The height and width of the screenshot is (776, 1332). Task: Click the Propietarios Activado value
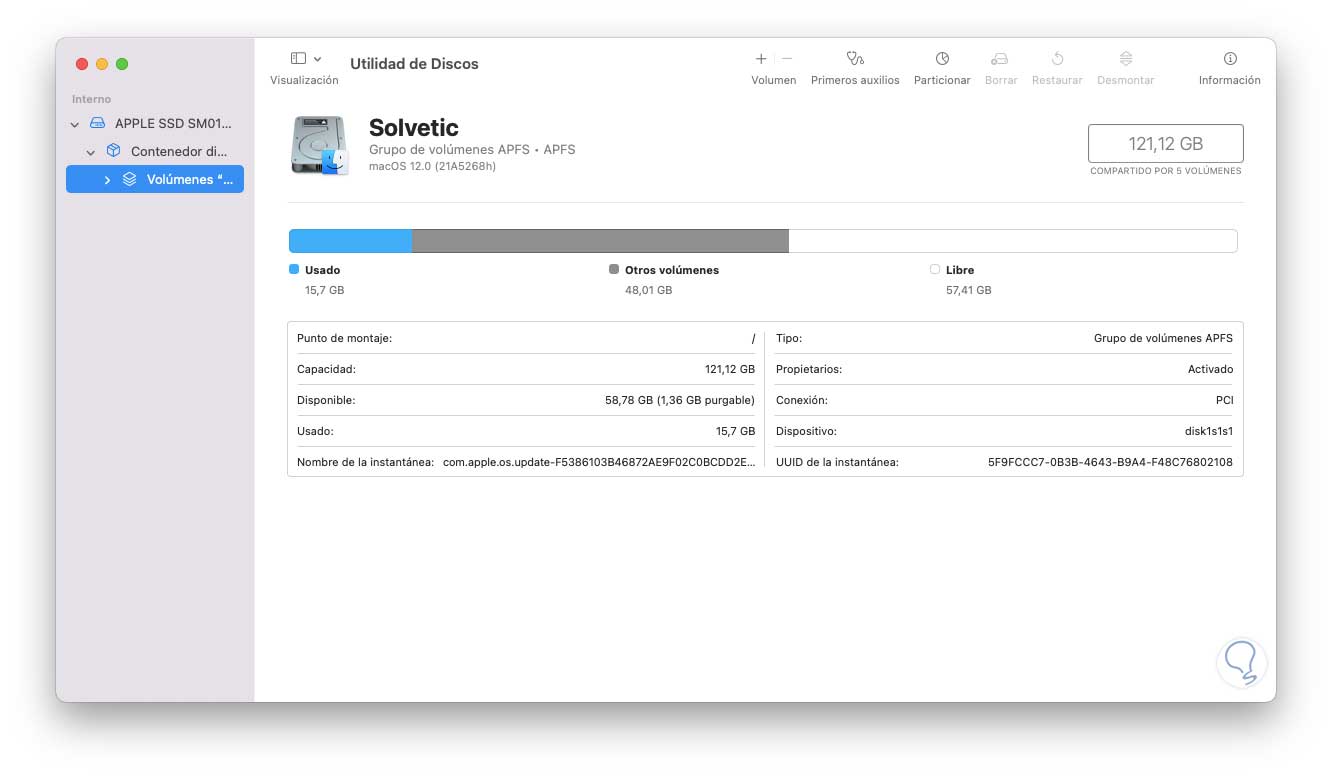coord(1210,369)
